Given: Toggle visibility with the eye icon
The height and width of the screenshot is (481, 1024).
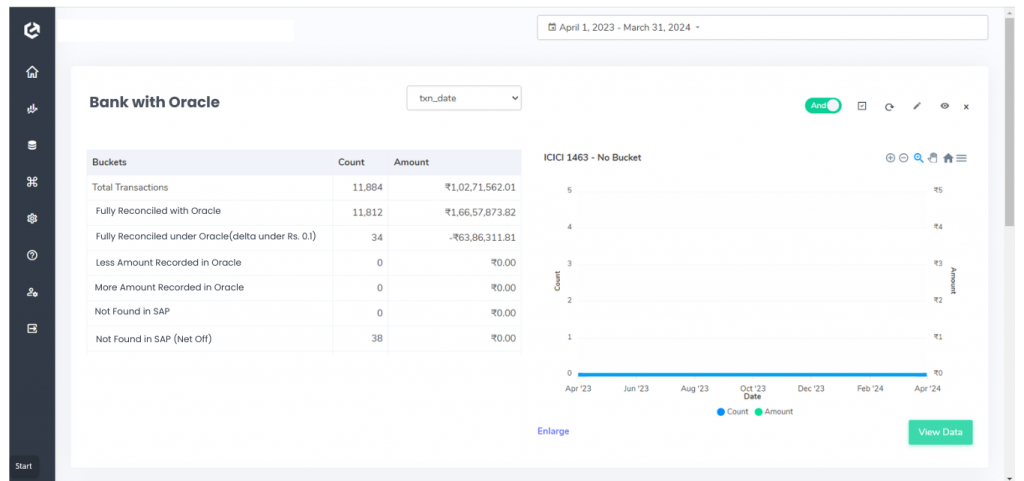Looking at the screenshot, I should point(944,106).
